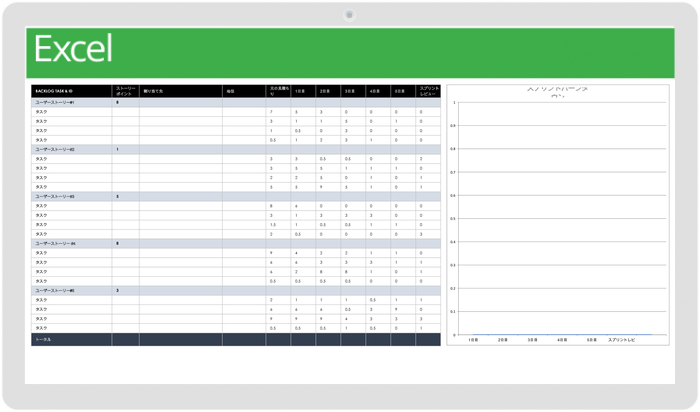The height and width of the screenshot is (412, 700).
Task: Select the ユーザーストーリー#3 row label
Action: point(55,196)
